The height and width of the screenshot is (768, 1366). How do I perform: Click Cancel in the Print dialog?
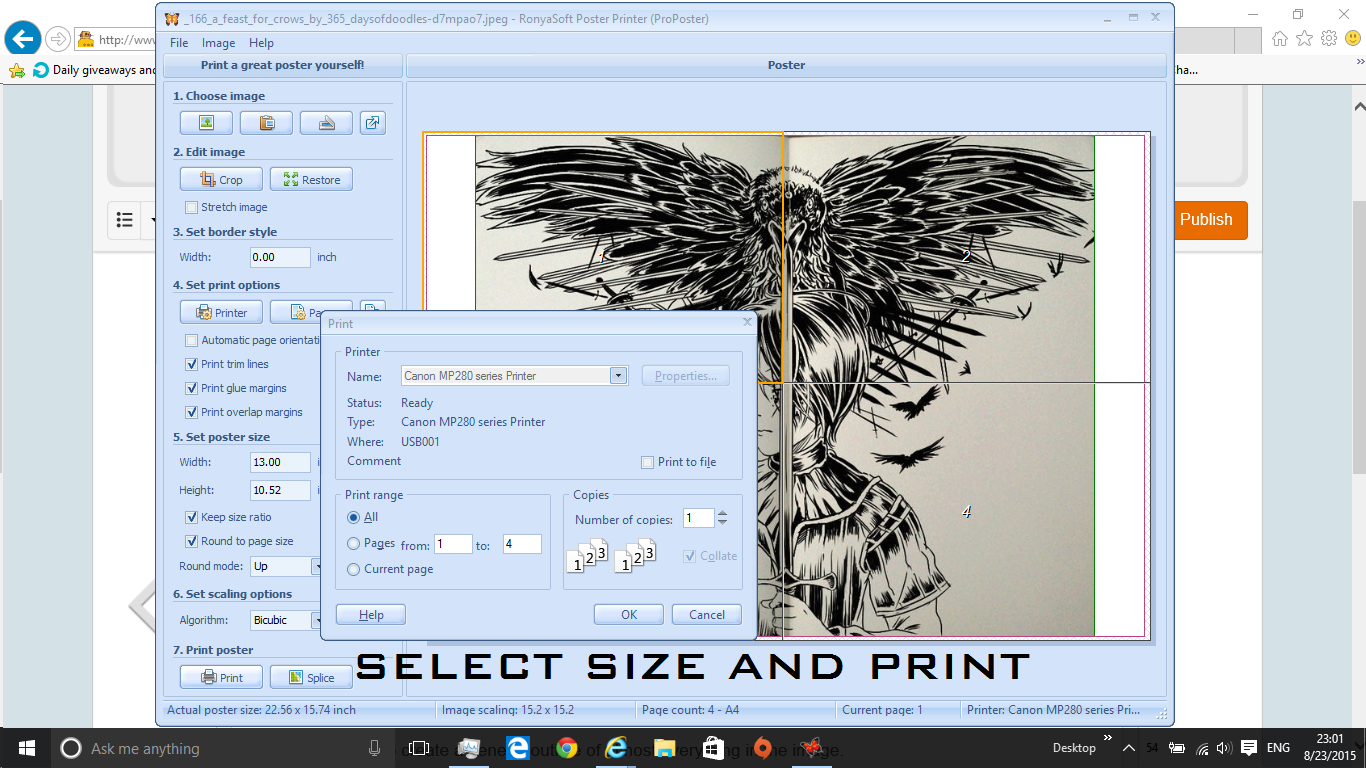click(x=707, y=614)
